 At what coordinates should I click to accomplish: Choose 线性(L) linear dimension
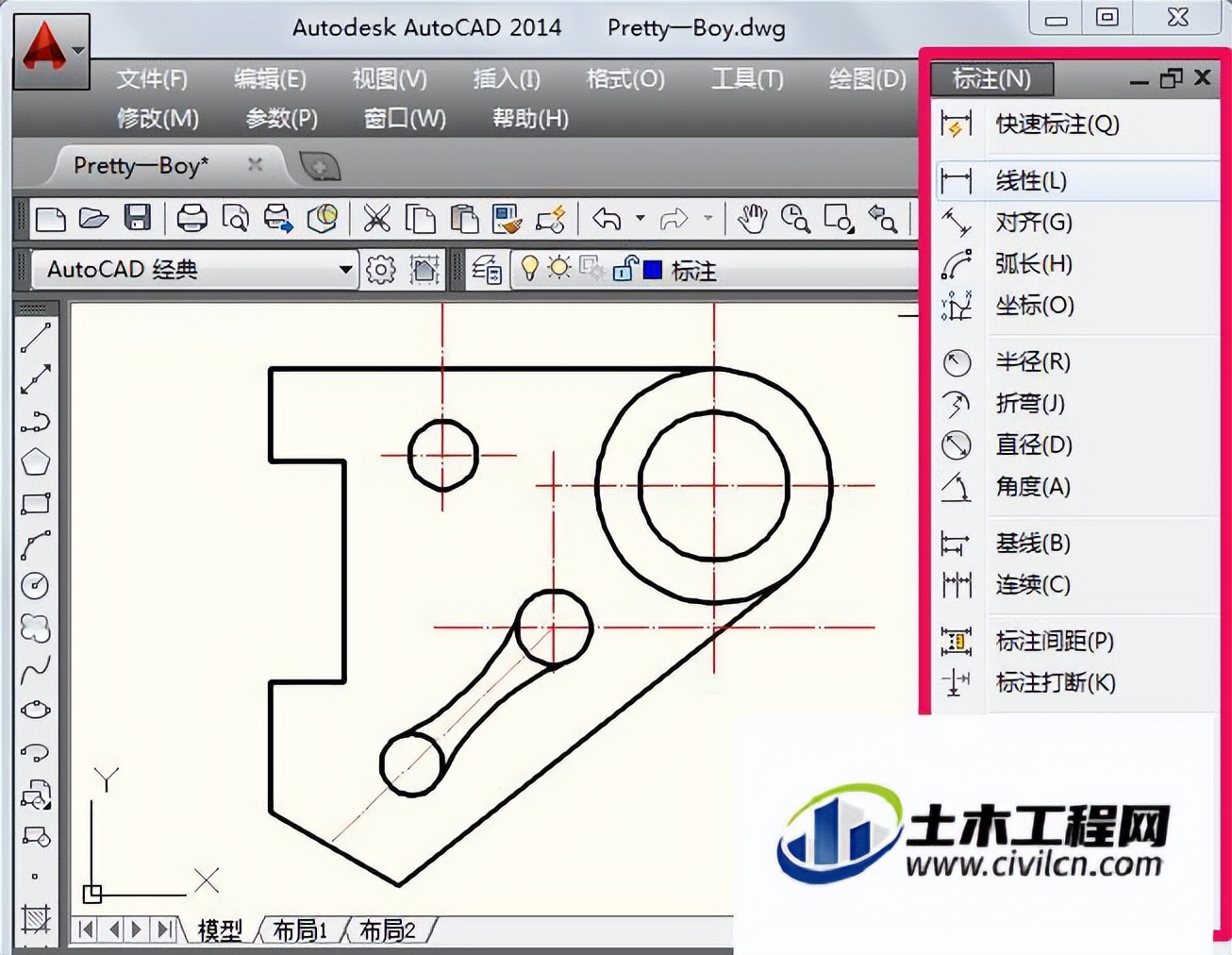click(1076, 180)
